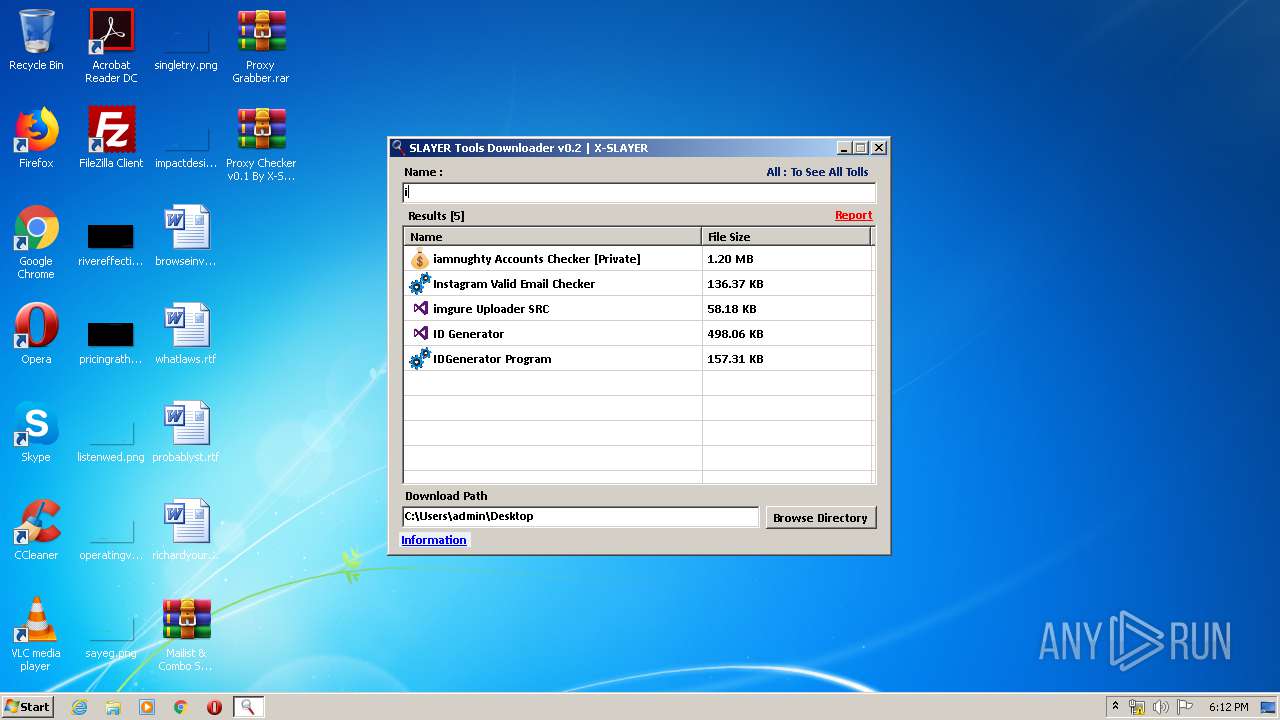Viewport: 1280px width, 720px height.
Task: Open the Information link
Action: [433, 540]
